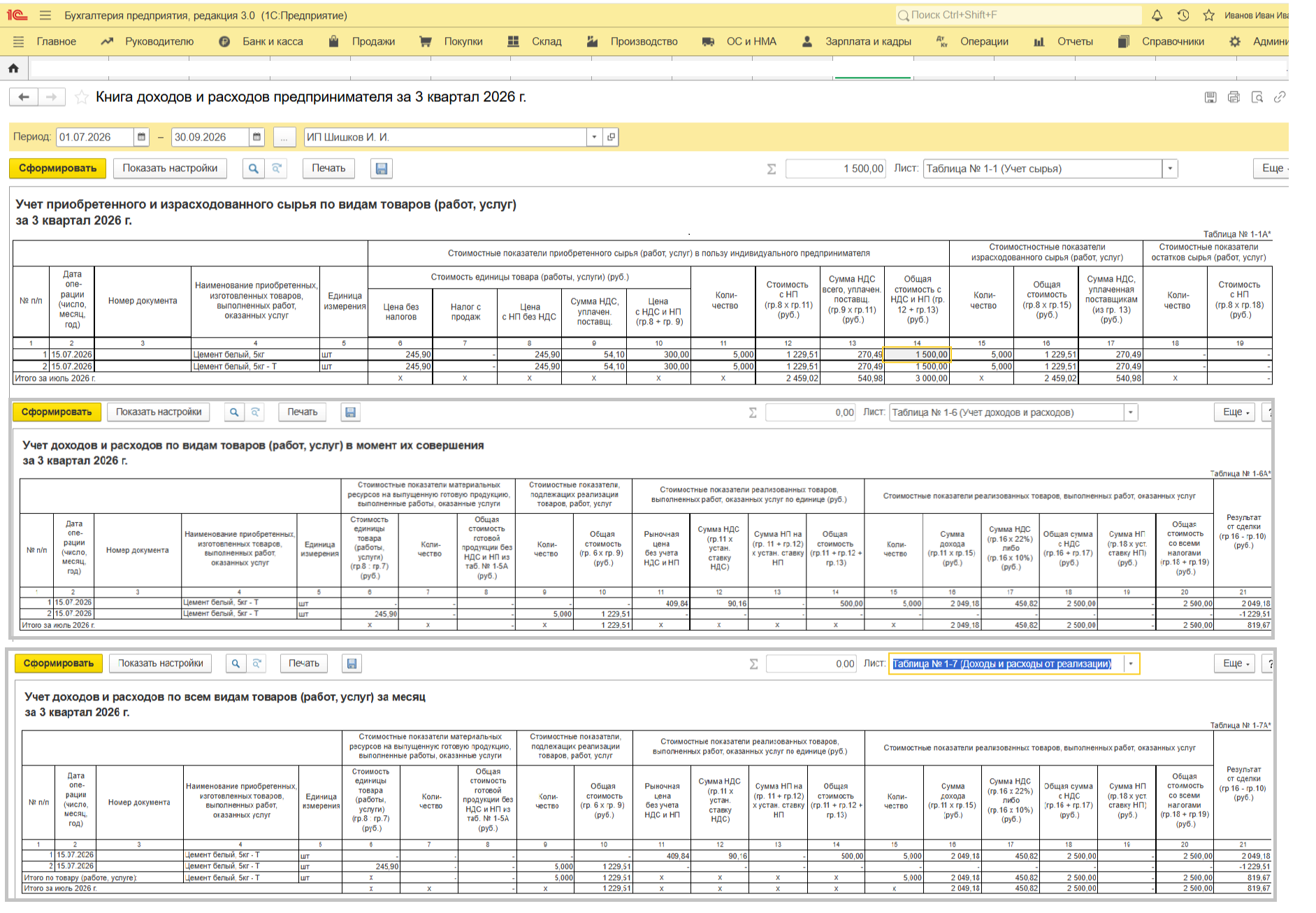Click floppy save icon in Таблица 1-6 toolbar

(x=351, y=412)
